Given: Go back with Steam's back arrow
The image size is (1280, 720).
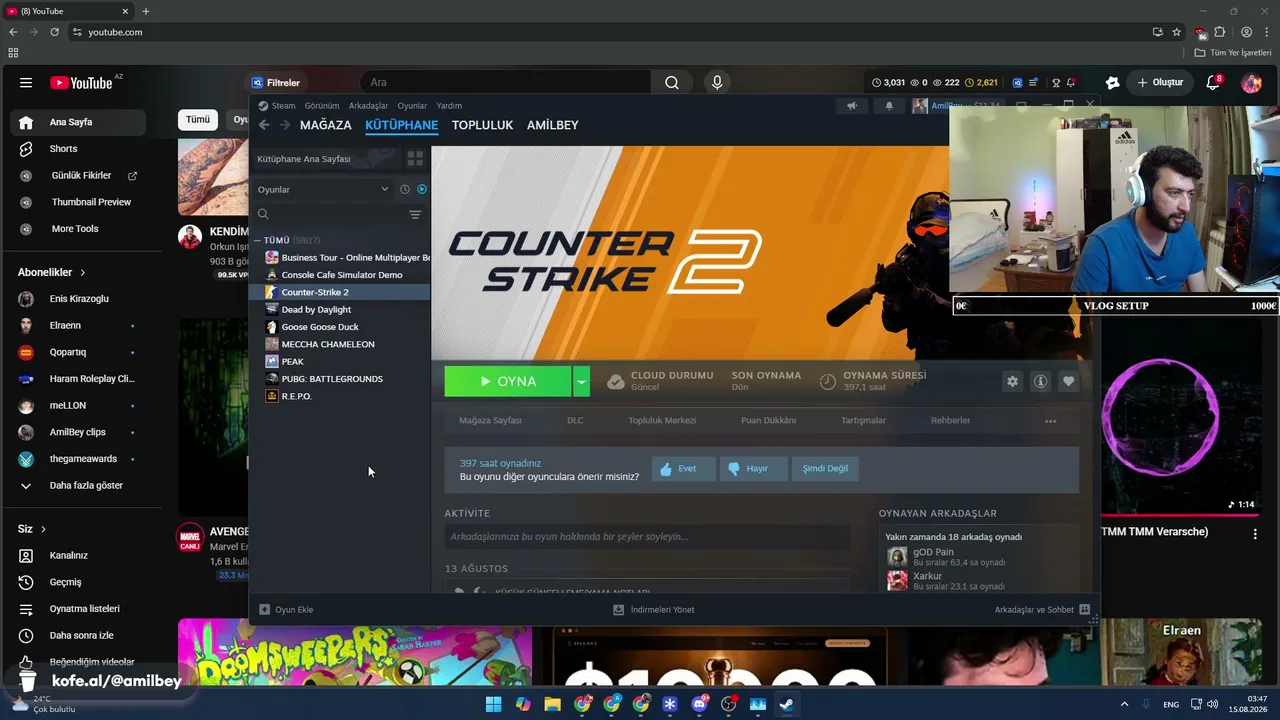Looking at the screenshot, I should (264, 125).
